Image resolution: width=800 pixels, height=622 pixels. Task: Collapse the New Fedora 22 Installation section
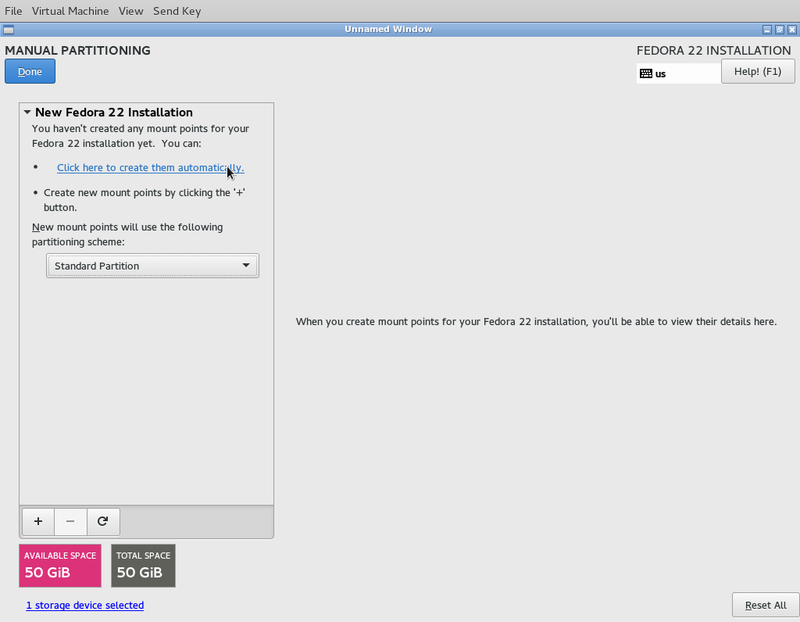[x=27, y=112]
